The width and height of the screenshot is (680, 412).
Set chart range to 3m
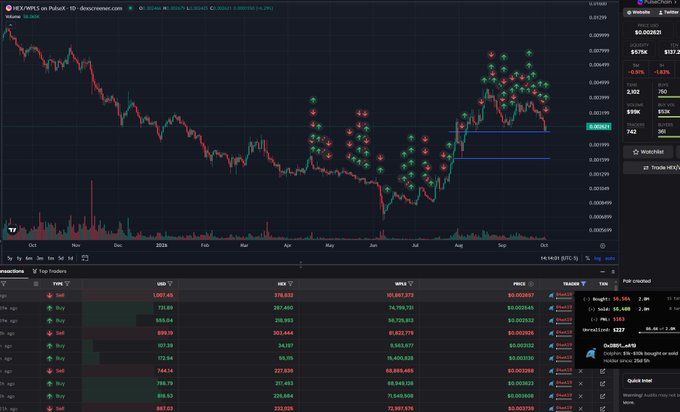point(40,258)
